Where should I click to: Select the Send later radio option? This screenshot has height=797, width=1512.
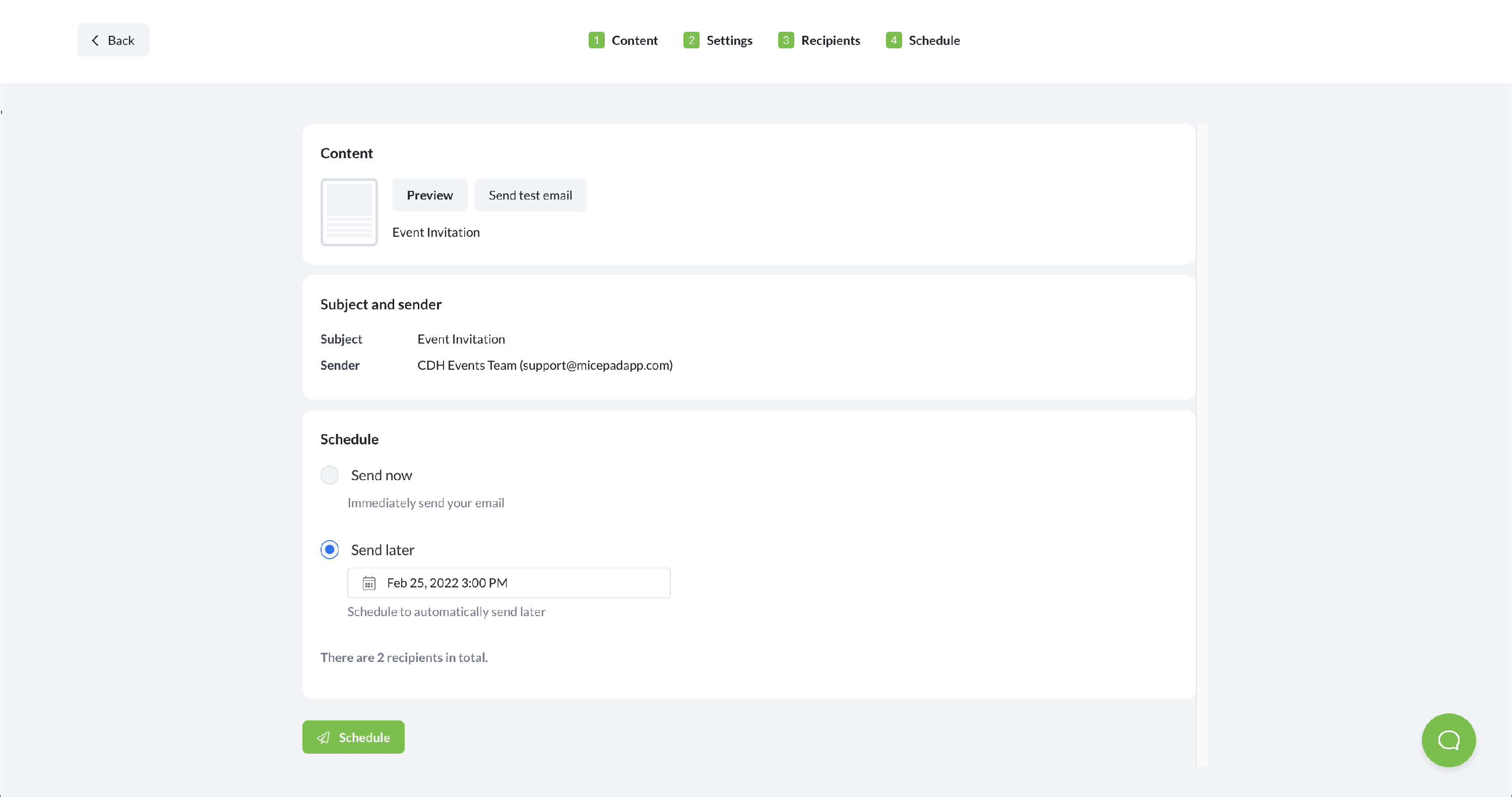330,549
